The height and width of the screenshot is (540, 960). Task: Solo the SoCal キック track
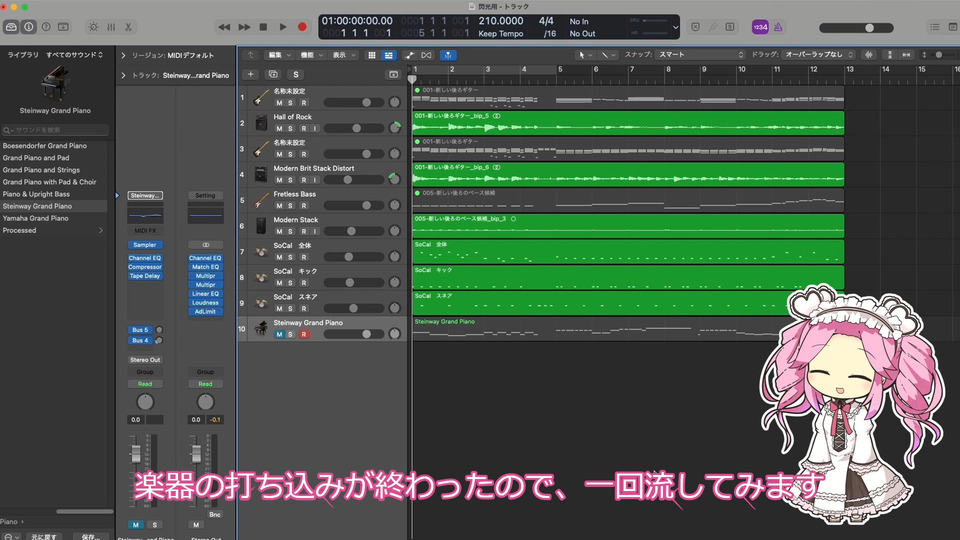click(x=291, y=283)
